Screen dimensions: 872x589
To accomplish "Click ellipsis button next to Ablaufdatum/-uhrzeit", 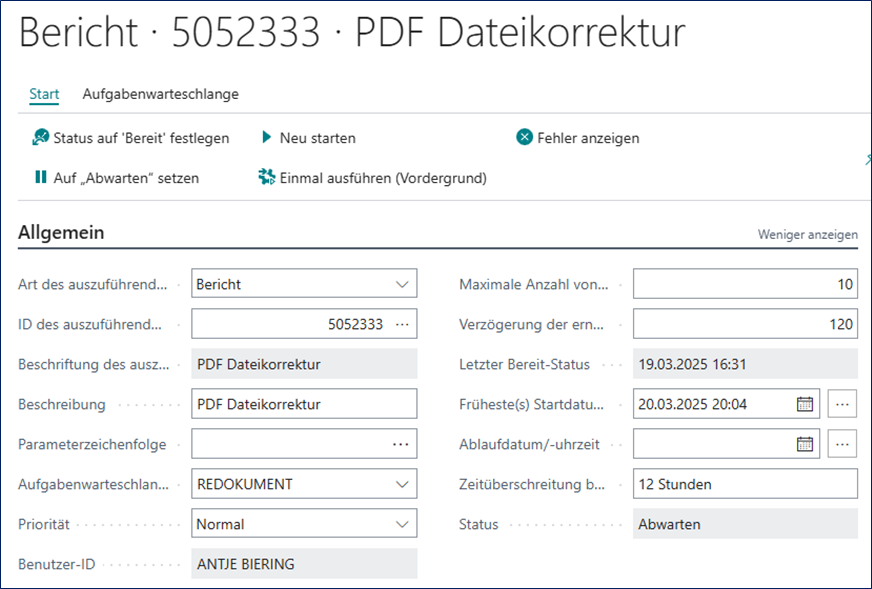I will (x=843, y=444).
